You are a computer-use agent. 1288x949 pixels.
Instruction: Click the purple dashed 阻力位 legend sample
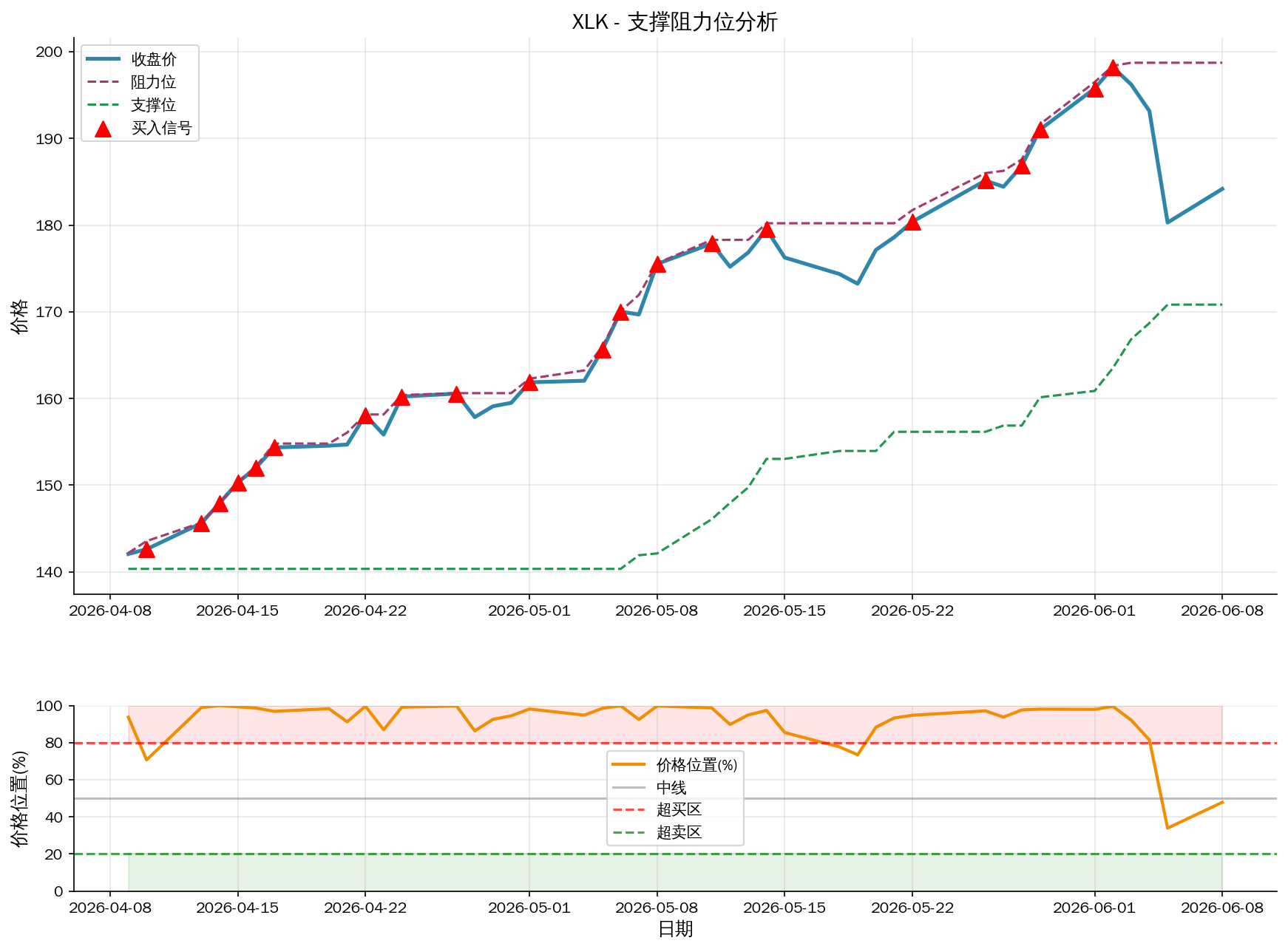click(x=103, y=82)
